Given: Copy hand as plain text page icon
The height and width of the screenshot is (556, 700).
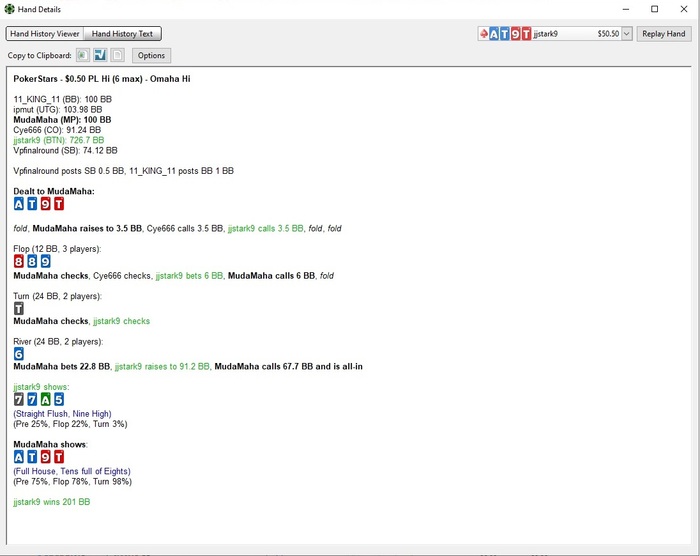Looking at the screenshot, I should click(x=117, y=55).
